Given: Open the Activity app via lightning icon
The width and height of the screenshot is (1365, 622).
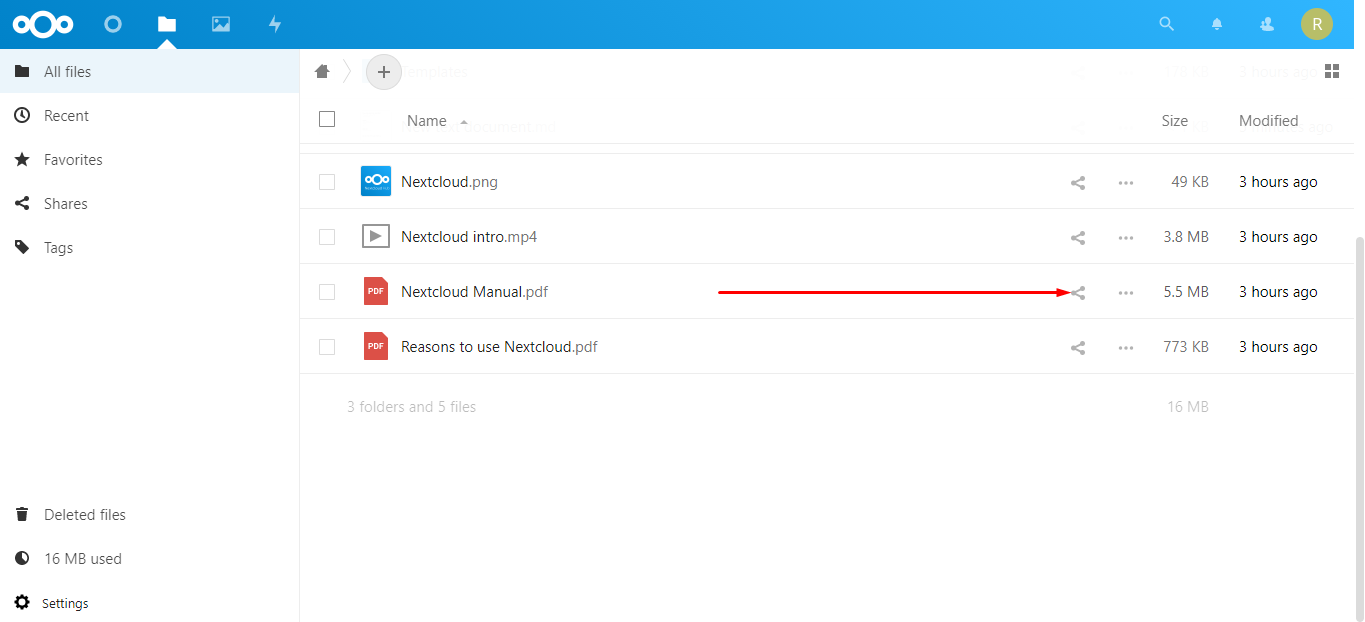Looking at the screenshot, I should (274, 23).
